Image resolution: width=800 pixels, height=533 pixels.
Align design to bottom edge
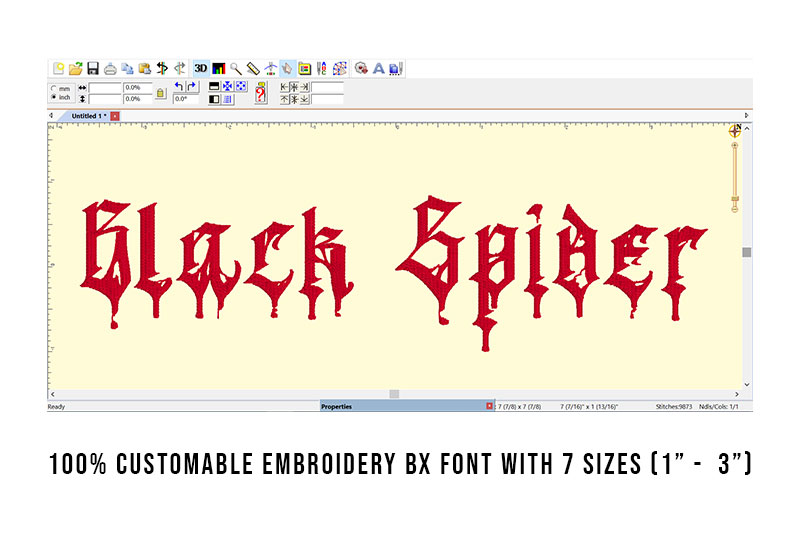pos(305,99)
